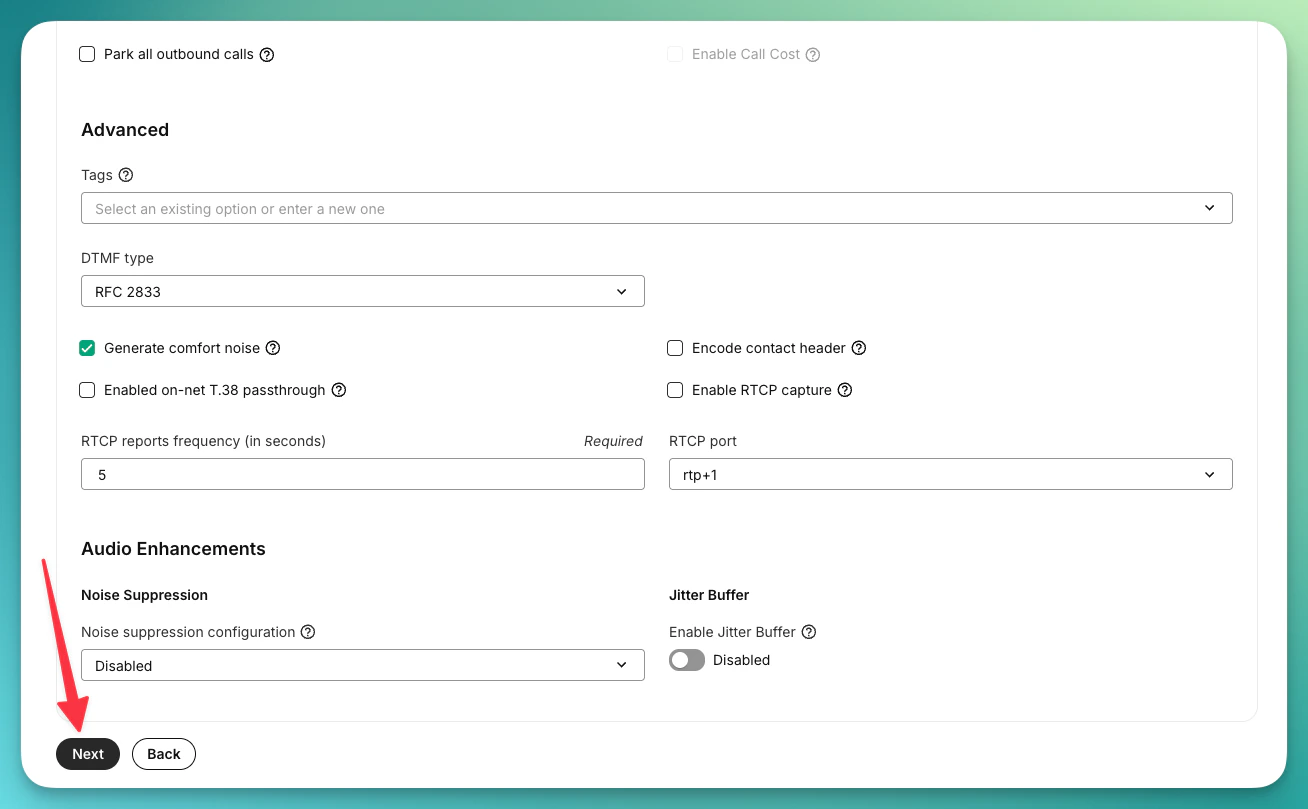Open help for Enable Jitter Buffer
The image size is (1308, 809).
tap(808, 632)
